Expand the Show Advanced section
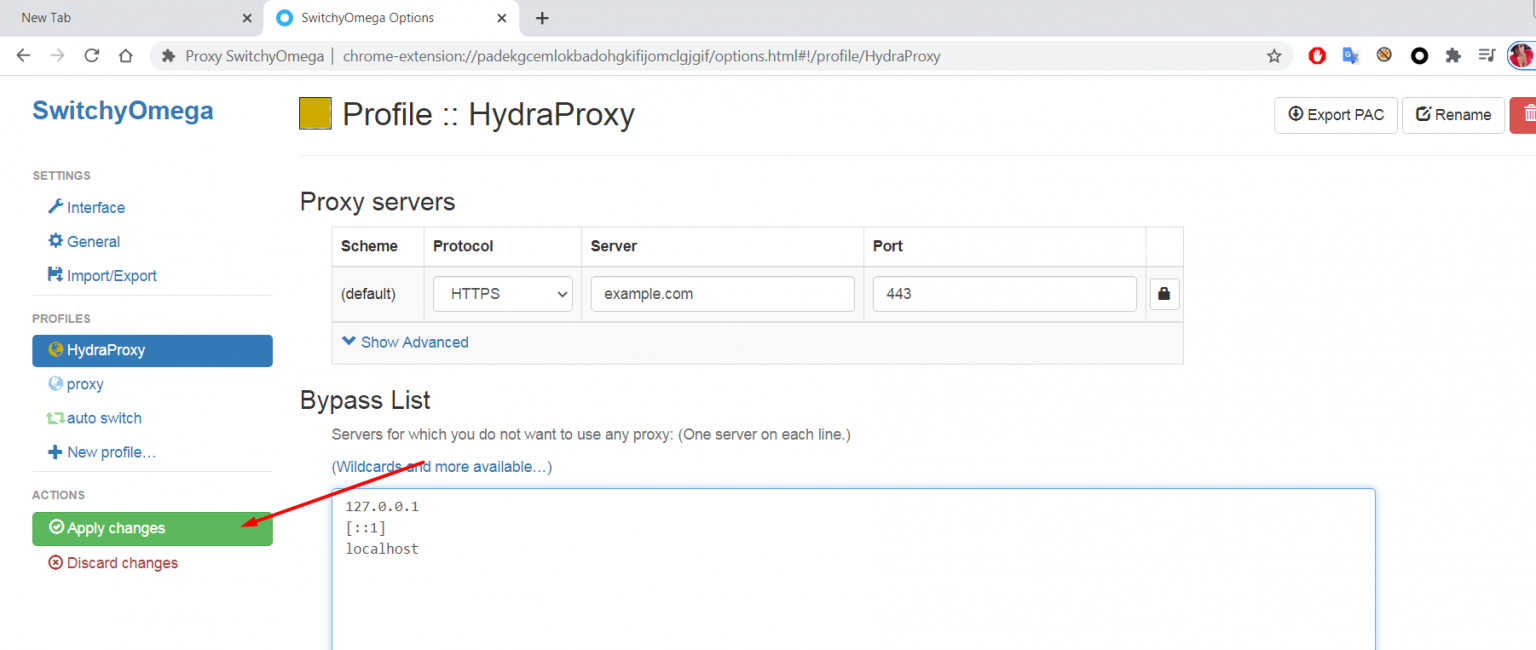This screenshot has width=1536, height=650. pos(404,342)
